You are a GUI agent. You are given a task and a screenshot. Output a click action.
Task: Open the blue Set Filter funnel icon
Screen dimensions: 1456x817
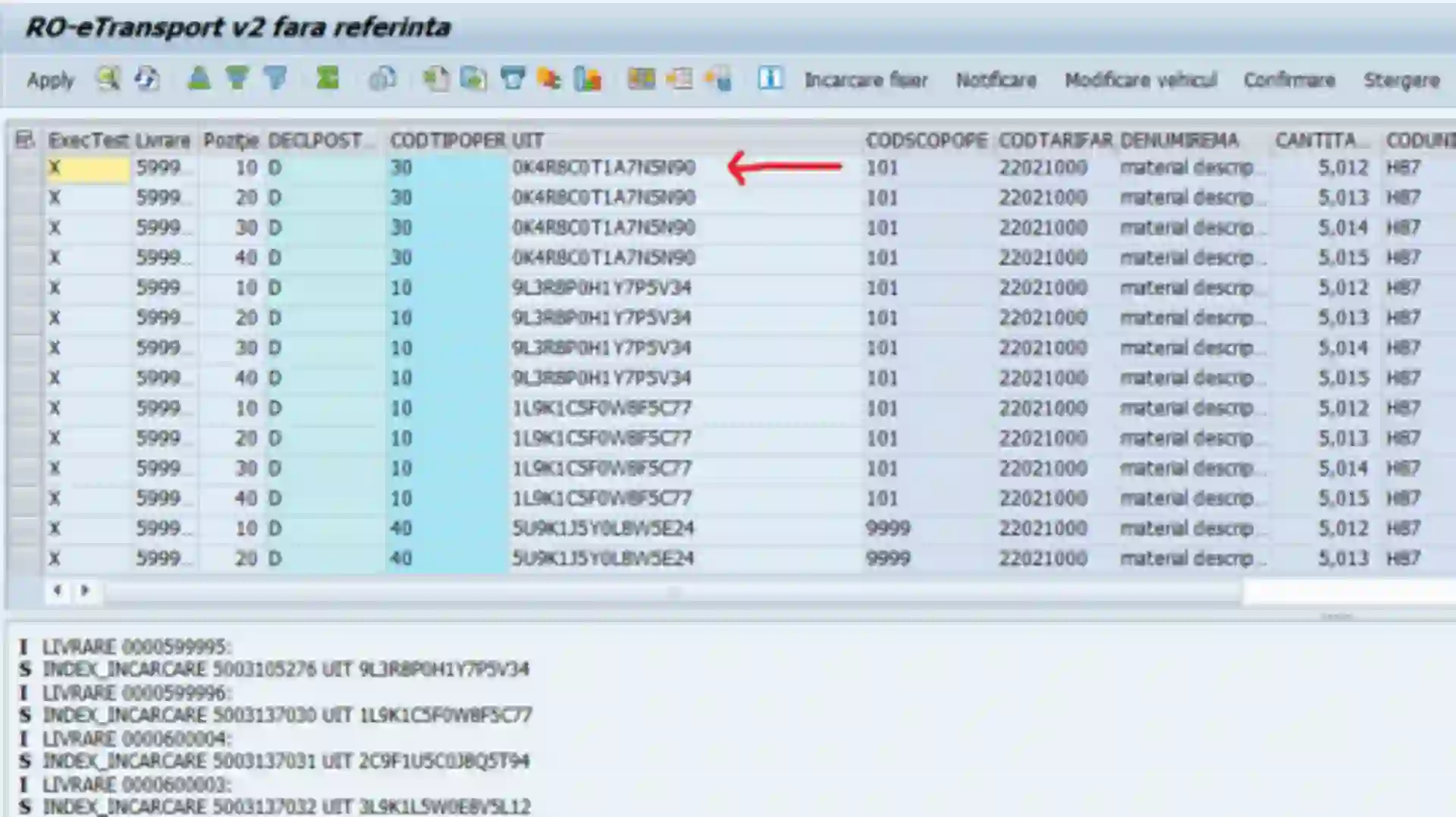(x=275, y=79)
